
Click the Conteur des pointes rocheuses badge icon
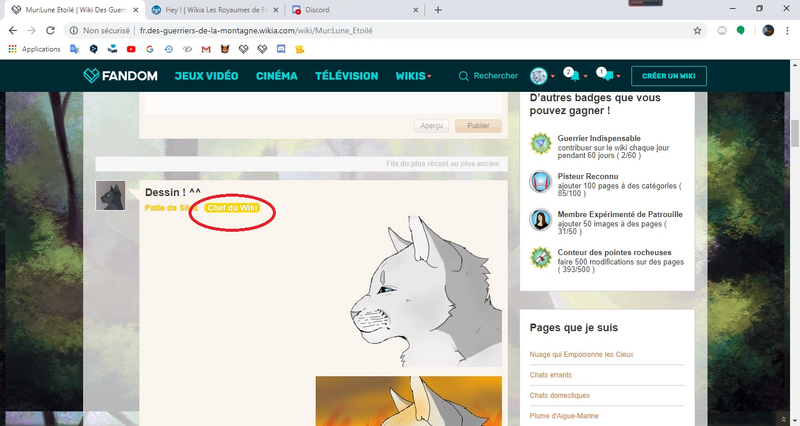click(x=541, y=258)
